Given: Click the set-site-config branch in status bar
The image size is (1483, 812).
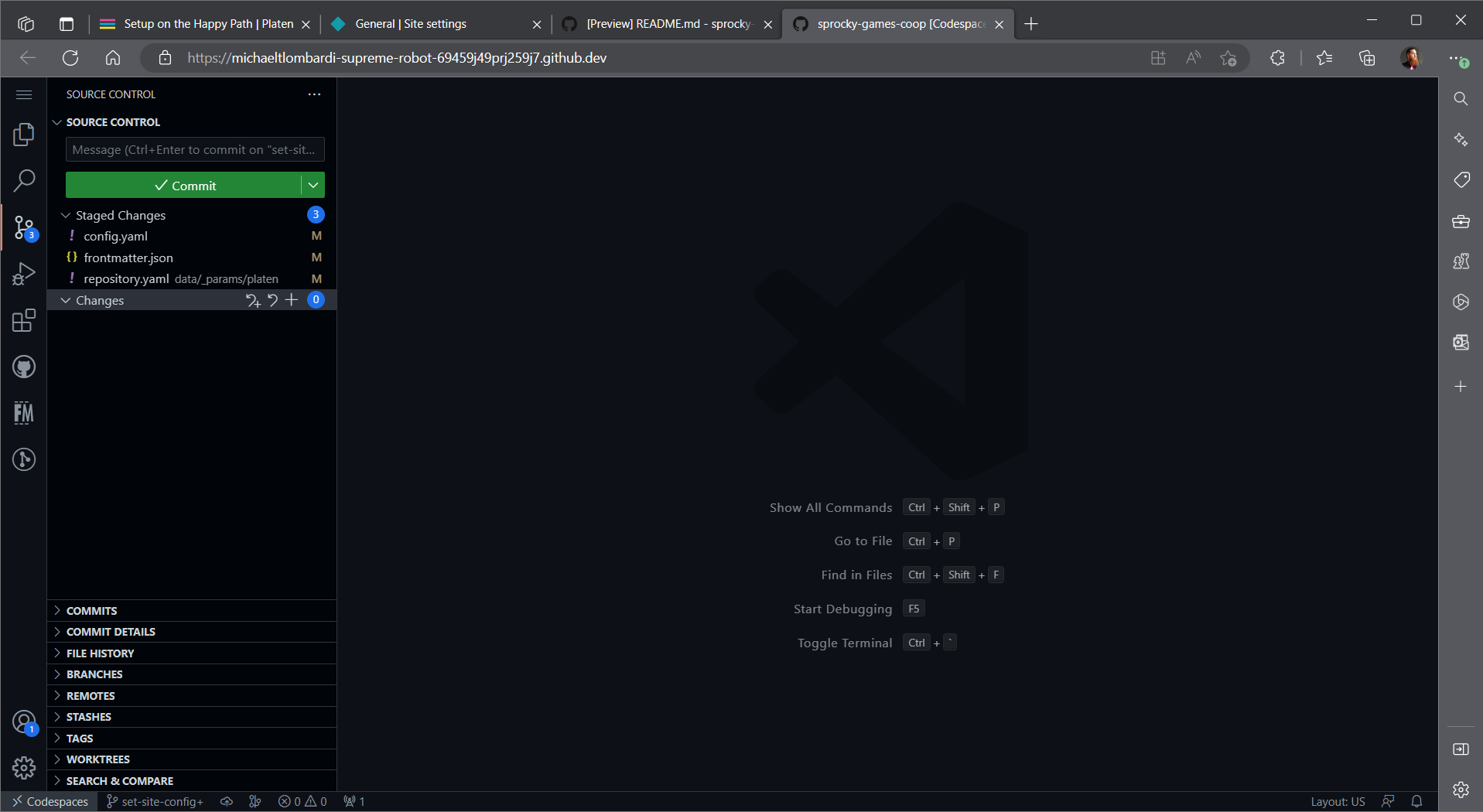Looking at the screenshot, I should point(155,802).
